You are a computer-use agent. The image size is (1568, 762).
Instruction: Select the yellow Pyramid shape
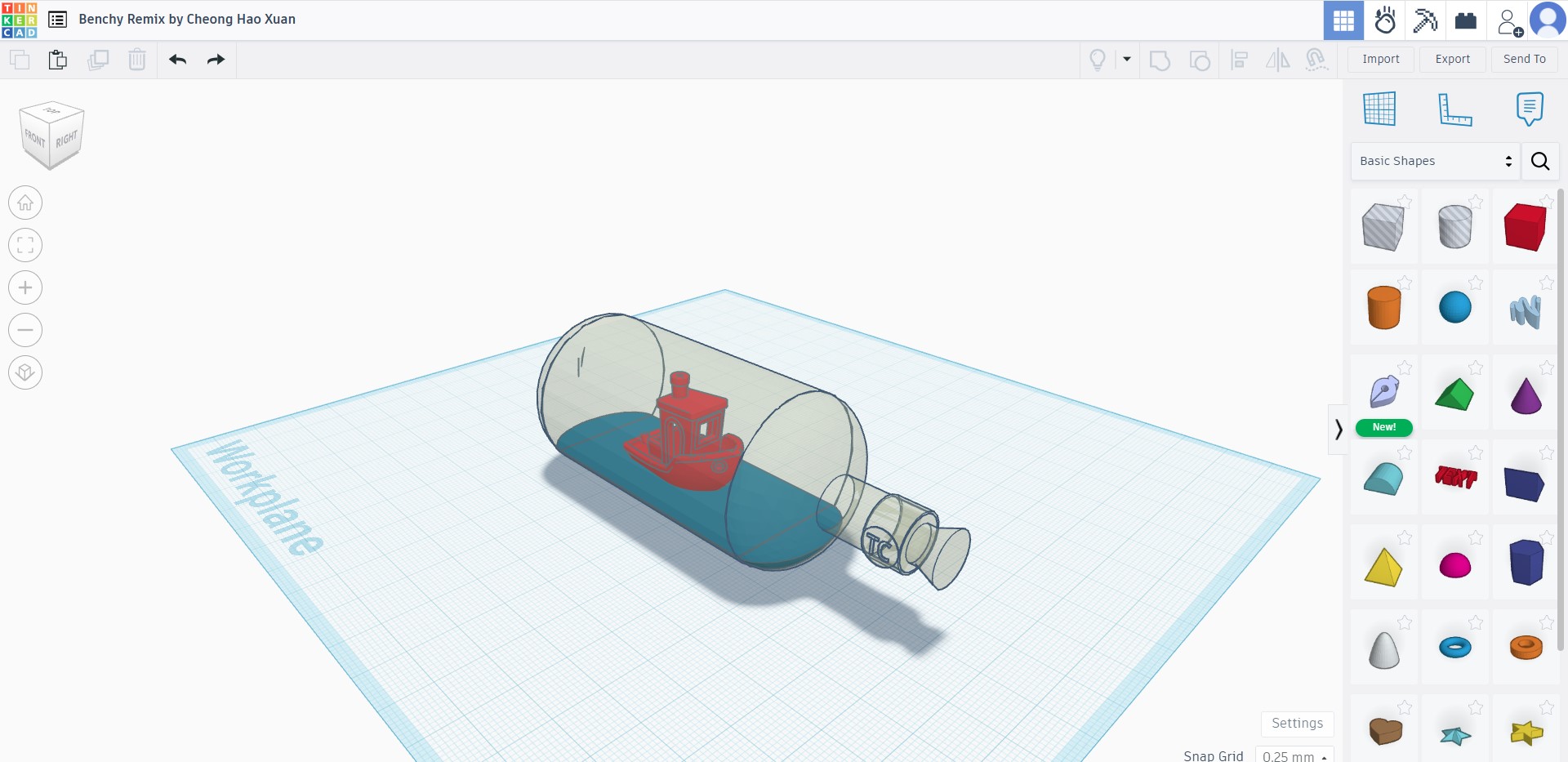[1383, 566]
